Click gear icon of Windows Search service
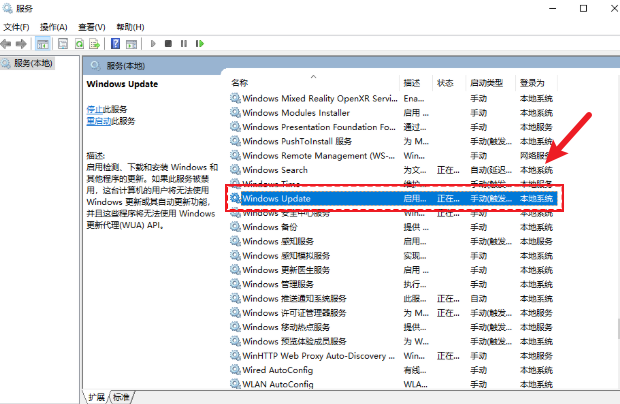This screenshot has width=620, height=404. click(x=235, y=170)
